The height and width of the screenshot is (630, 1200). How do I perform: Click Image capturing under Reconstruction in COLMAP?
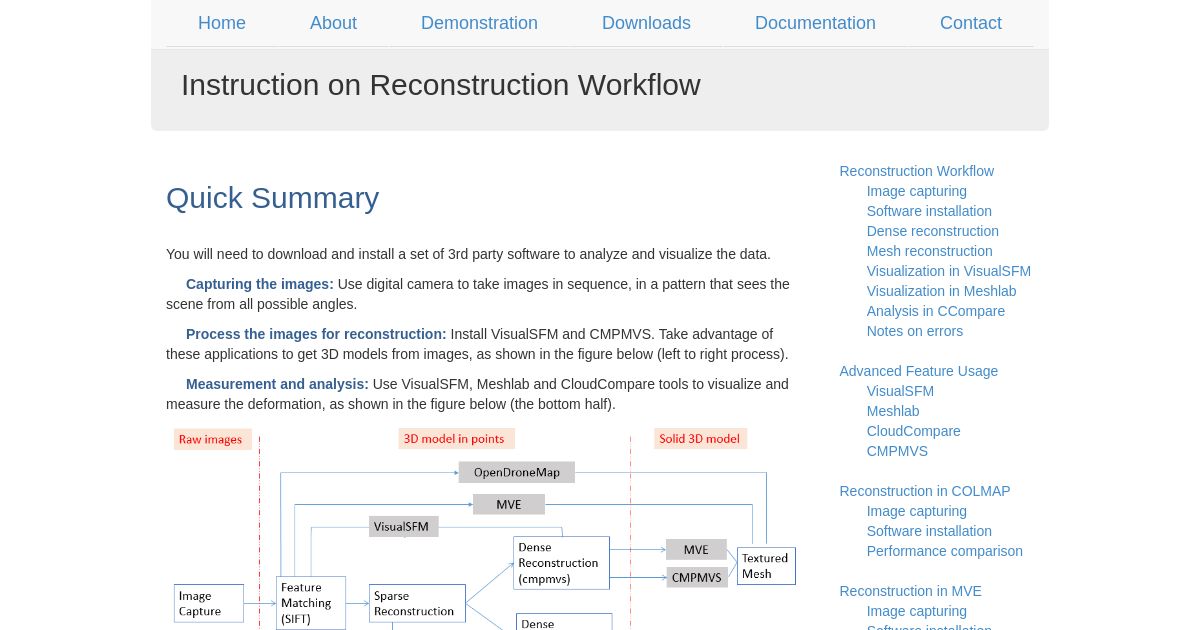pyautogui.click(x=917, y=511)
